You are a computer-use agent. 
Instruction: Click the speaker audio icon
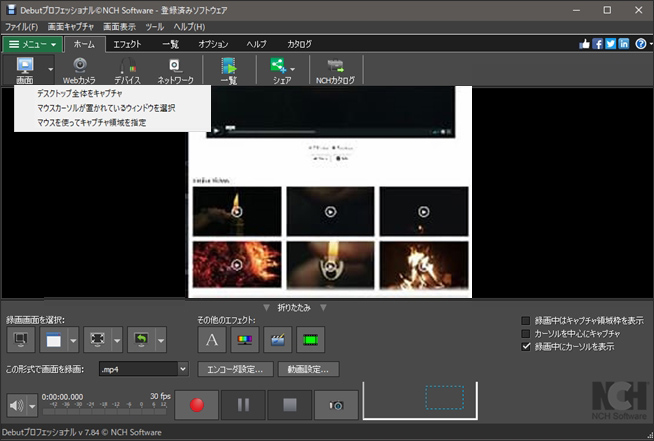17,405
